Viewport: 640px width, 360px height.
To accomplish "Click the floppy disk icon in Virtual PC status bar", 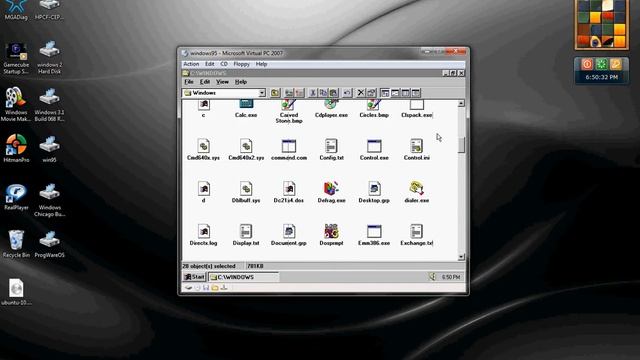I will (206, 288).
